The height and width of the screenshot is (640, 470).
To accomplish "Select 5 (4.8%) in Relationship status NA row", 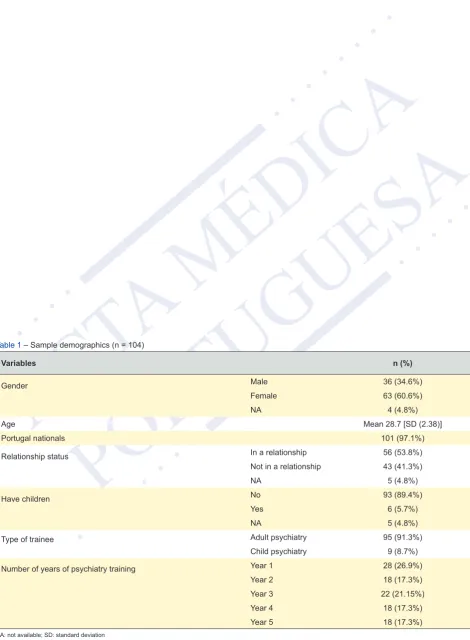I will pos(402,481).
